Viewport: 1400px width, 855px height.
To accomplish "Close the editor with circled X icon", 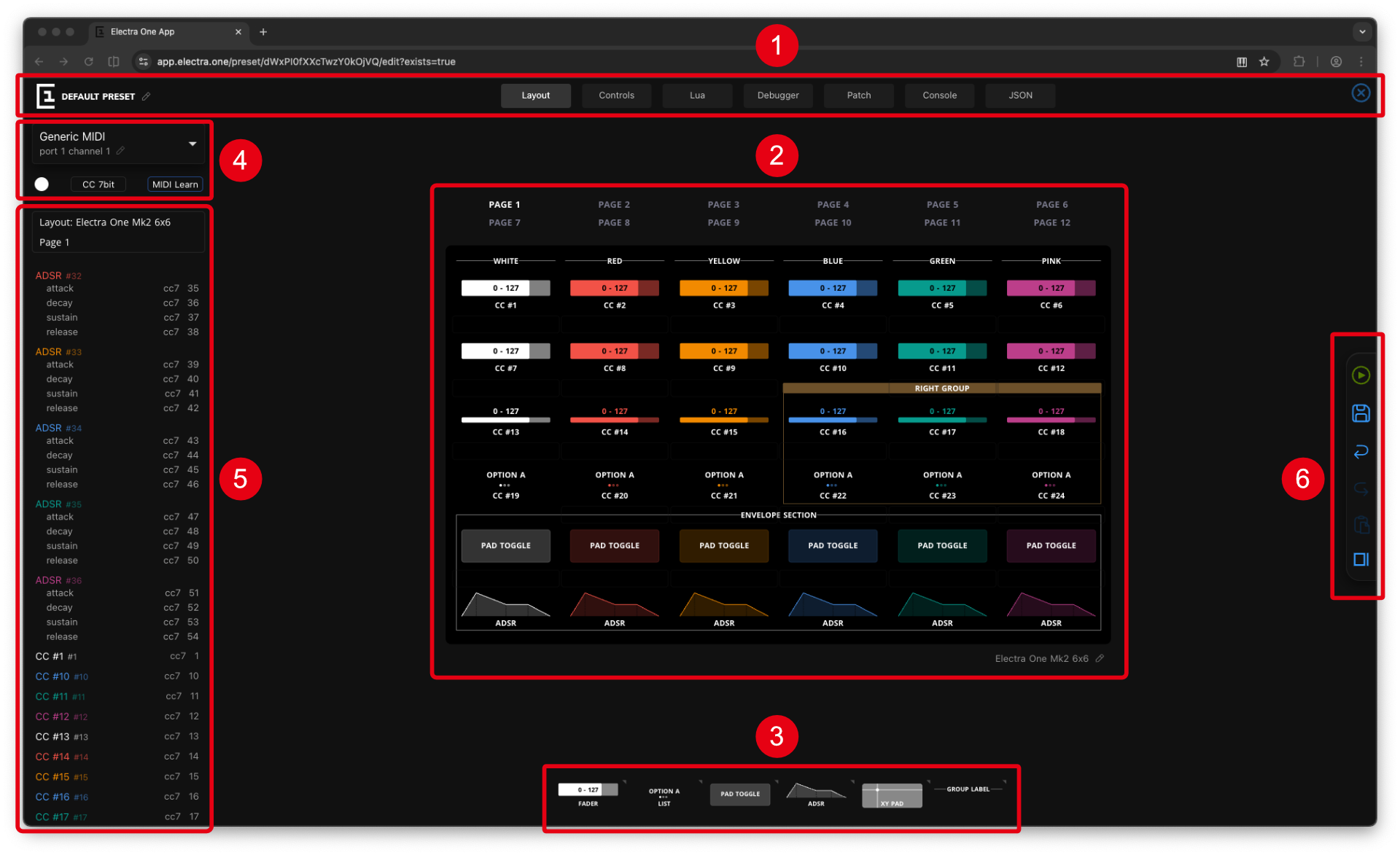I will click(1361, 93).
